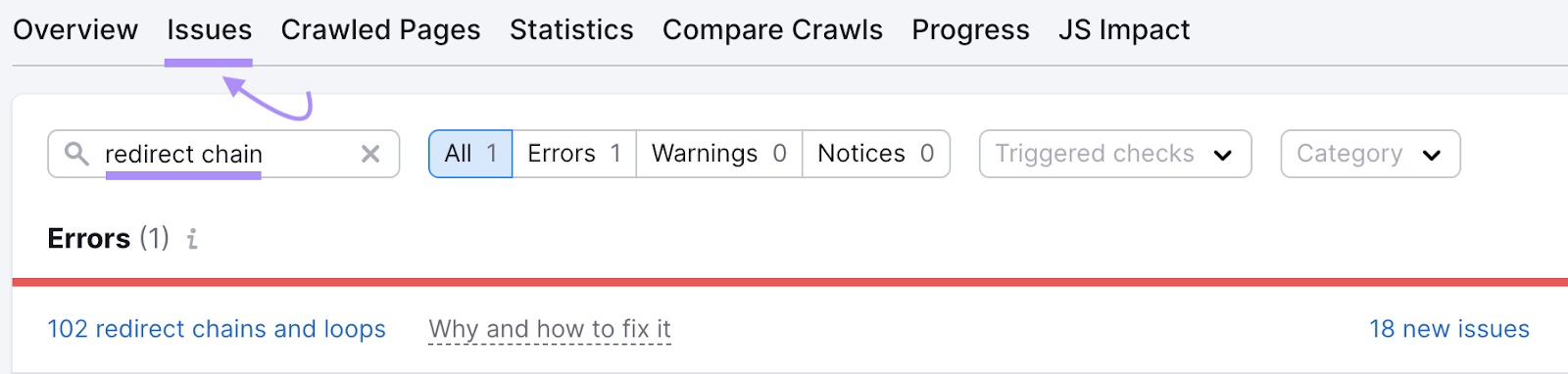This screenshot has width=1568, height=374.
Task: Switch to the Notices filter
Action: point(876,154)
